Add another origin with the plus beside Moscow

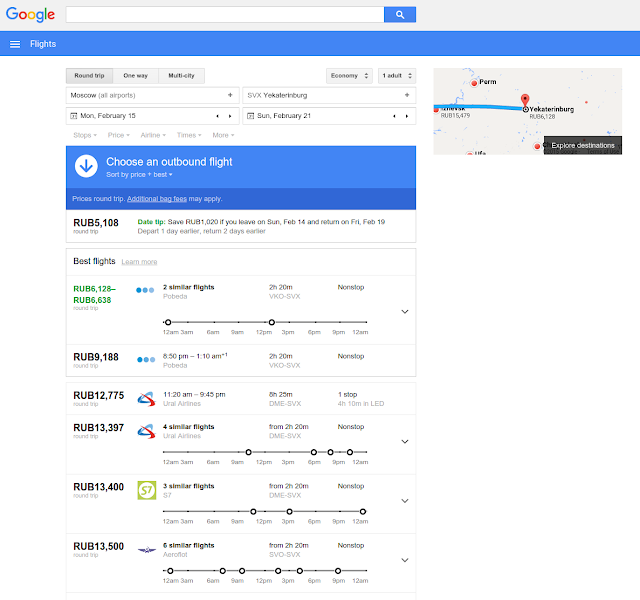pyautogui.click(x=230, y=95)
